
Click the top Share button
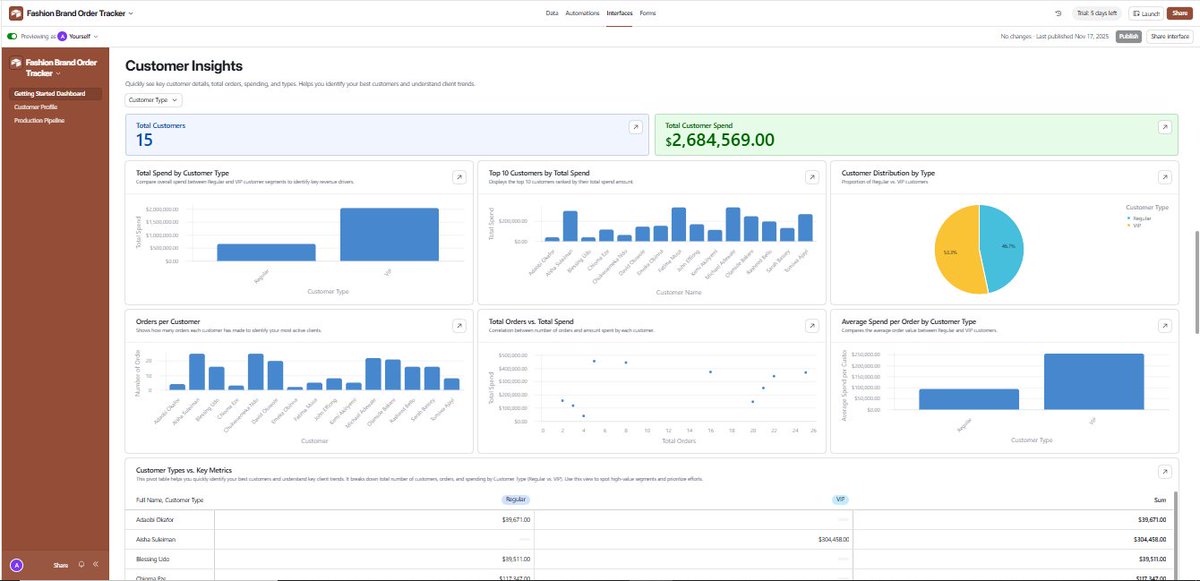(x=1179, y=13)
